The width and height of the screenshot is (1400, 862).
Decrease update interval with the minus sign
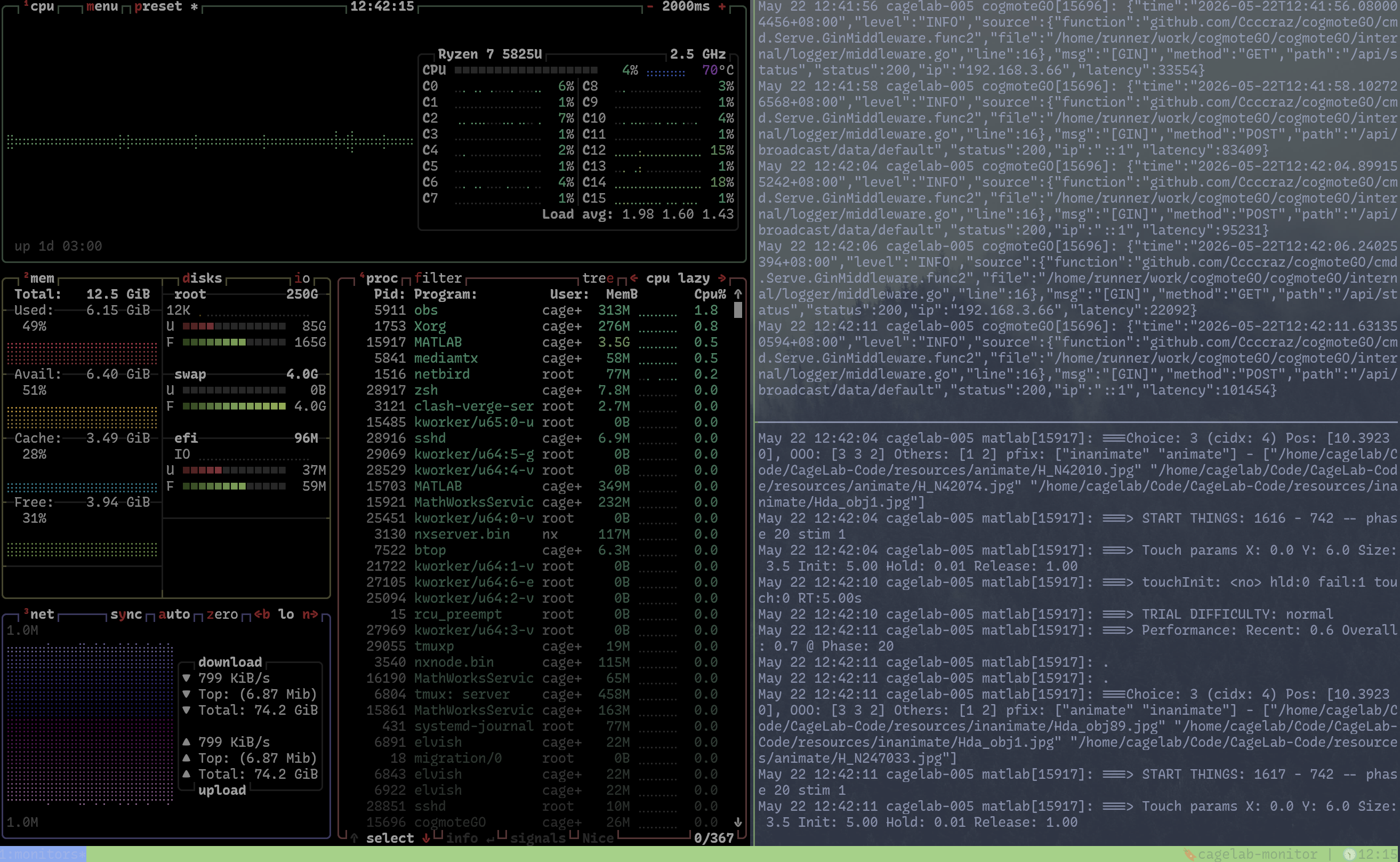click(650, 7)
